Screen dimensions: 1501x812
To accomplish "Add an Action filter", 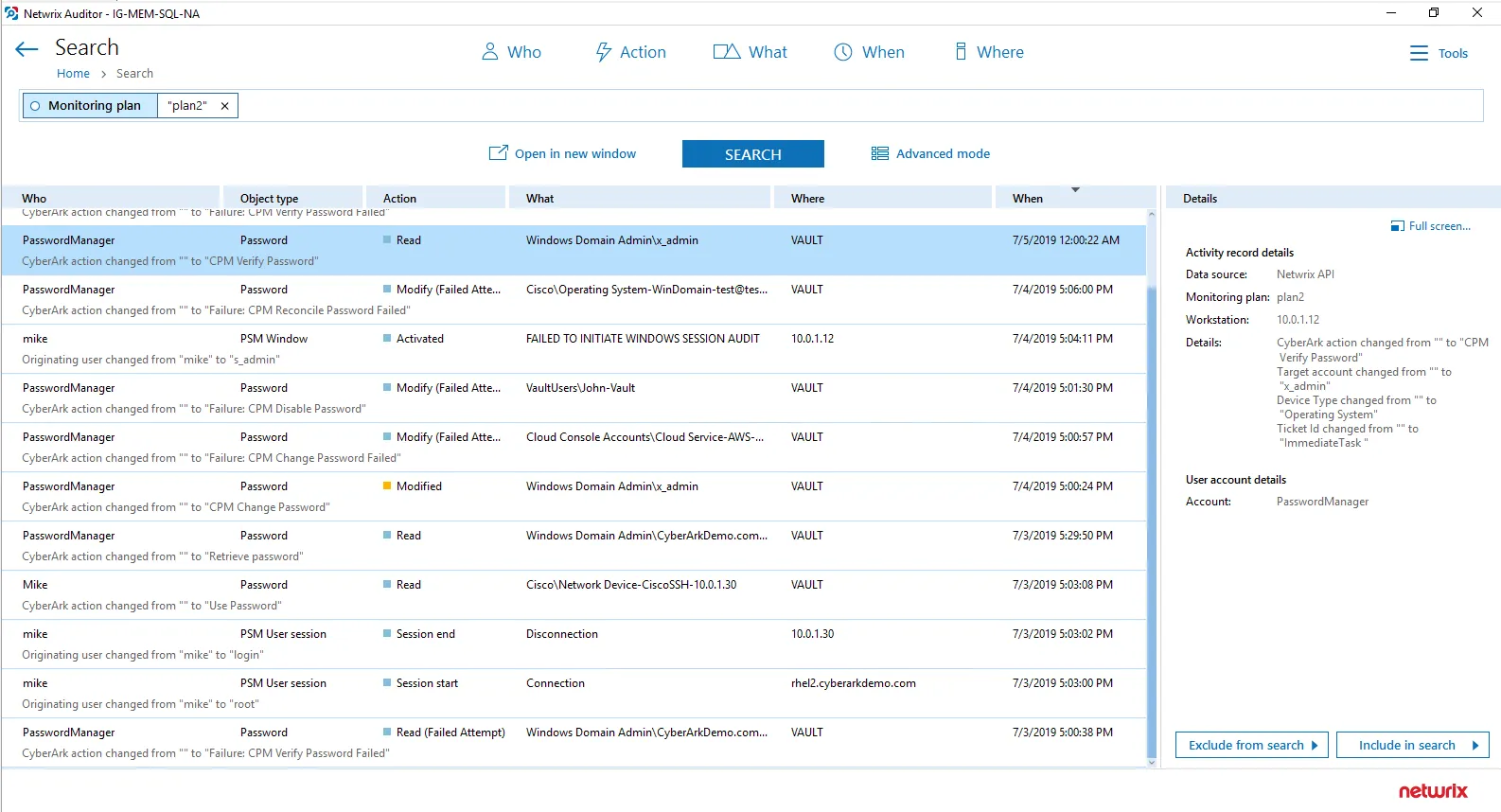I will [630, 52].
